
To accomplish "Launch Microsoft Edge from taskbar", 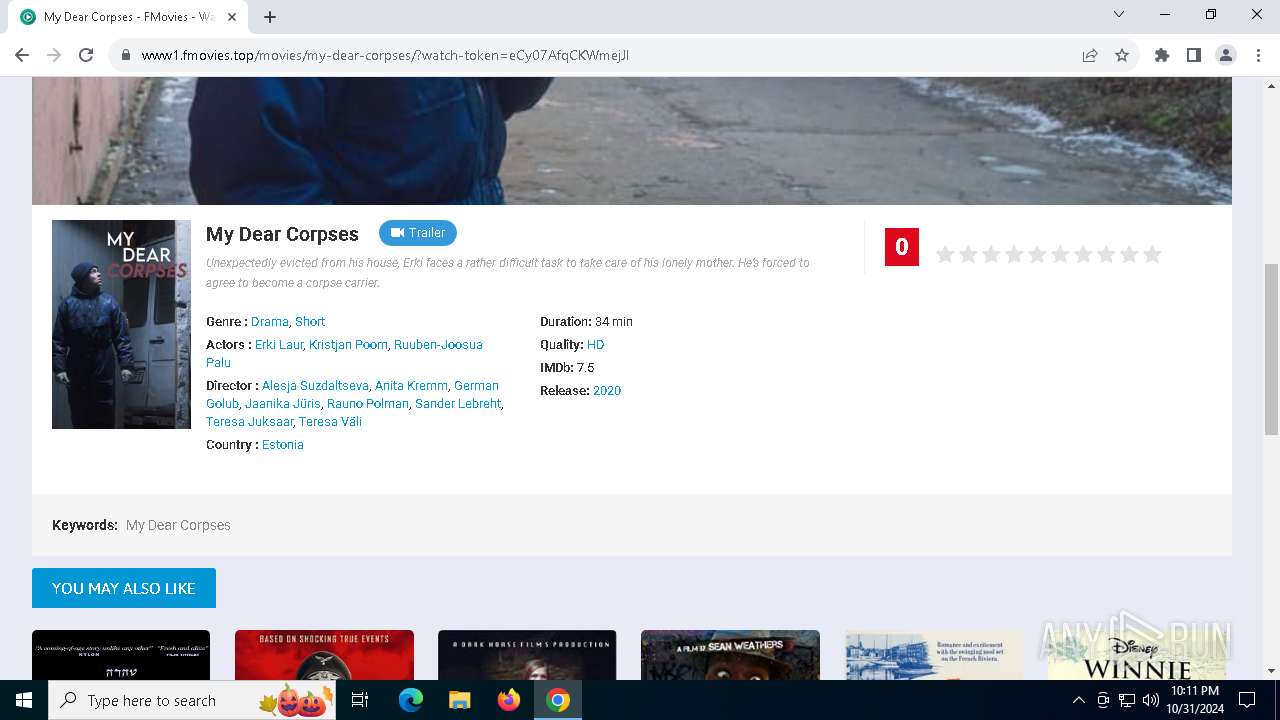I will [411, 700].
